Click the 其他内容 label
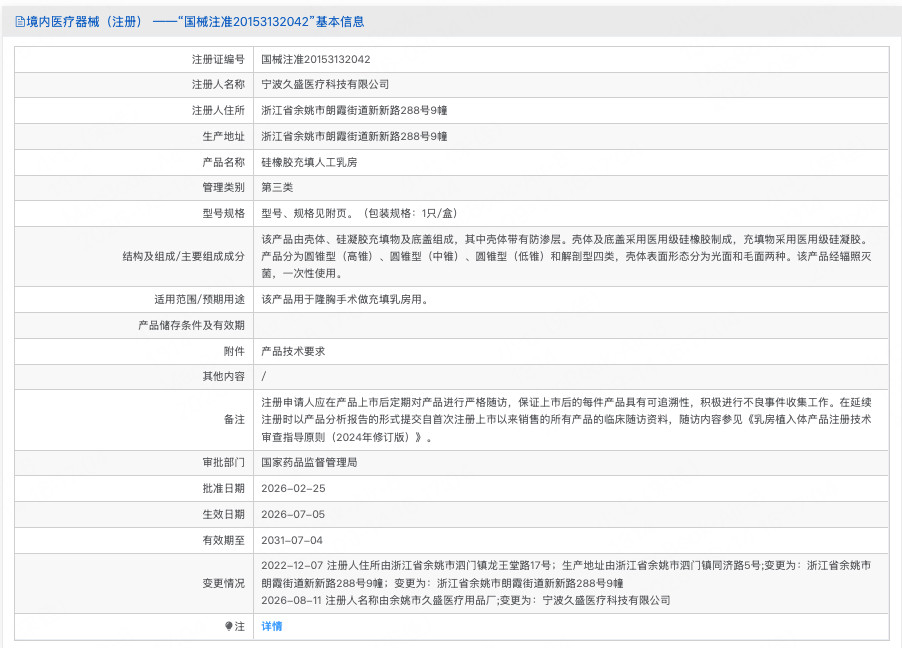The height and width of the screenshot is (648, 902). click(x=223, y=376)
